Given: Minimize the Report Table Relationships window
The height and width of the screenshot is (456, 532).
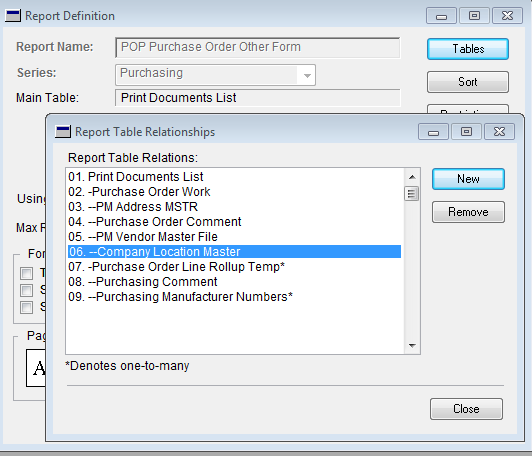Looking at the screenshot, I should coord(433,132).
